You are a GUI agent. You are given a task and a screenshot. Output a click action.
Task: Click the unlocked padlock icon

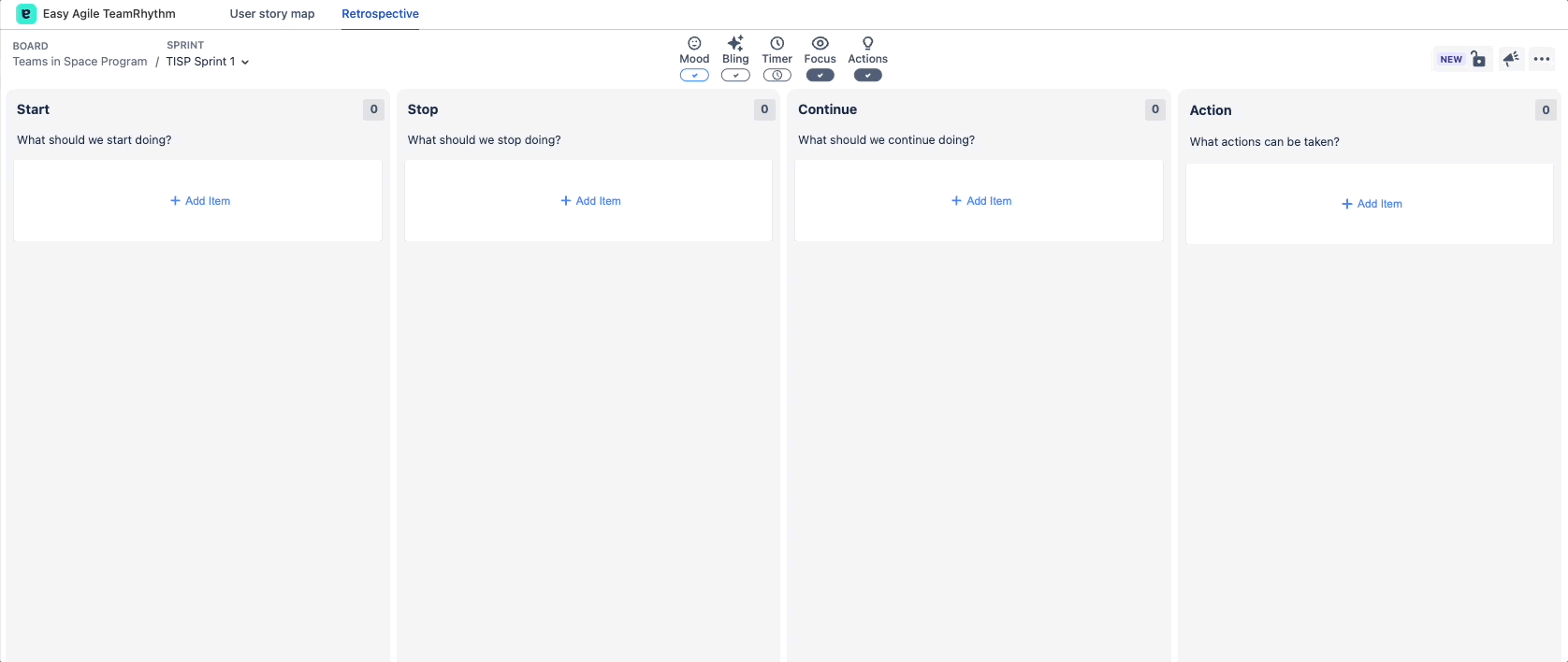(1477, 59)
